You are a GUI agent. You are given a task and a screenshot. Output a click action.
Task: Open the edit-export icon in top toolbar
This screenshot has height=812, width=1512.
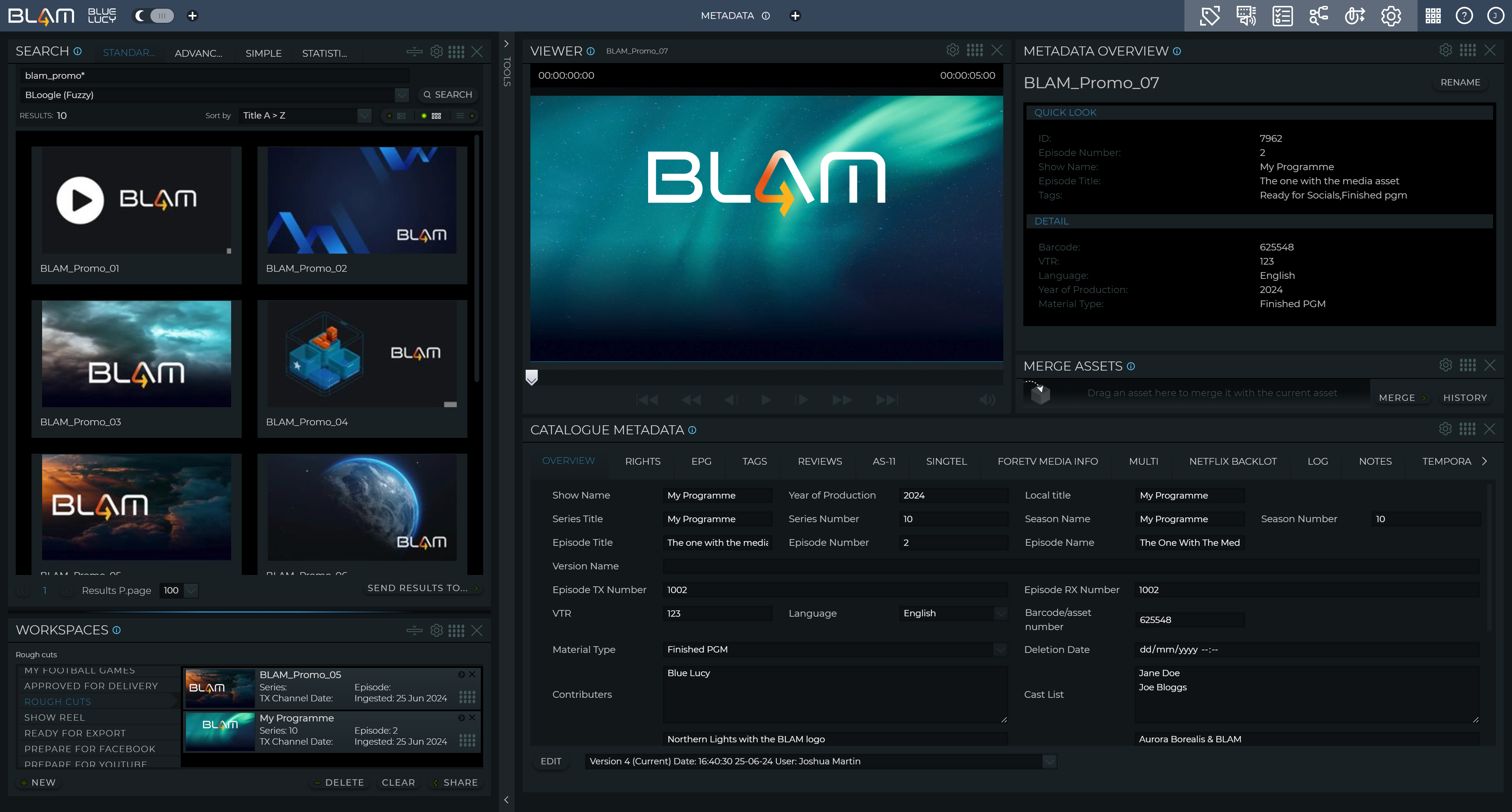point(1354,16)
